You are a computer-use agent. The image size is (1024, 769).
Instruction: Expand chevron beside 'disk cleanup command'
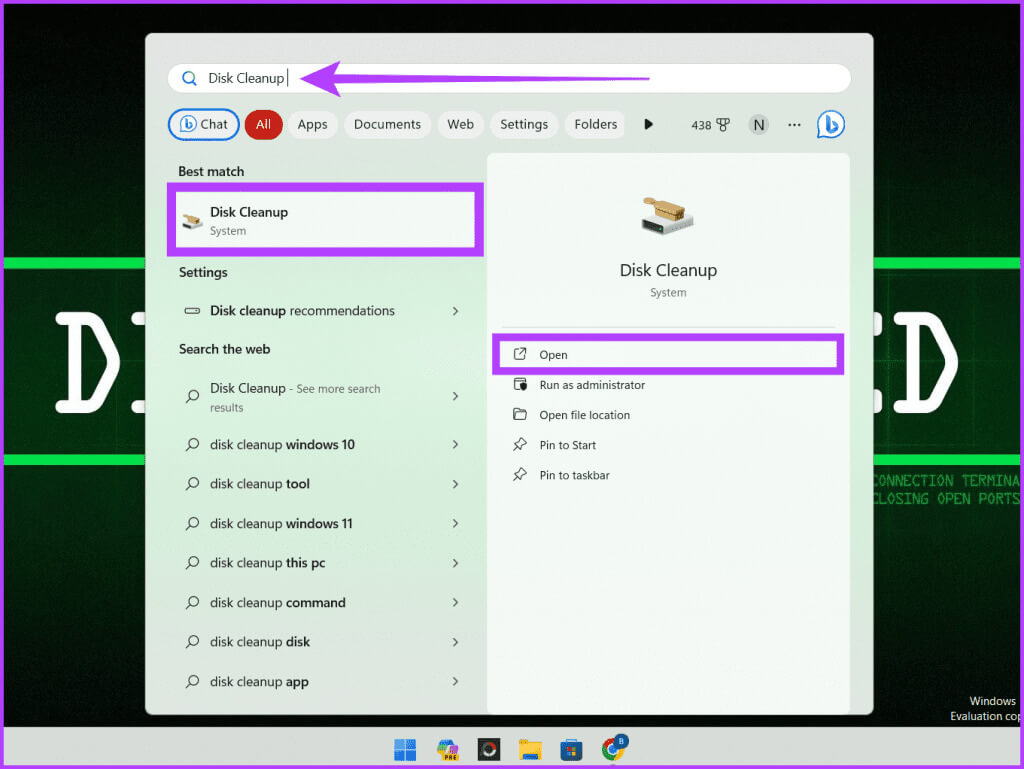pos(455,603)
